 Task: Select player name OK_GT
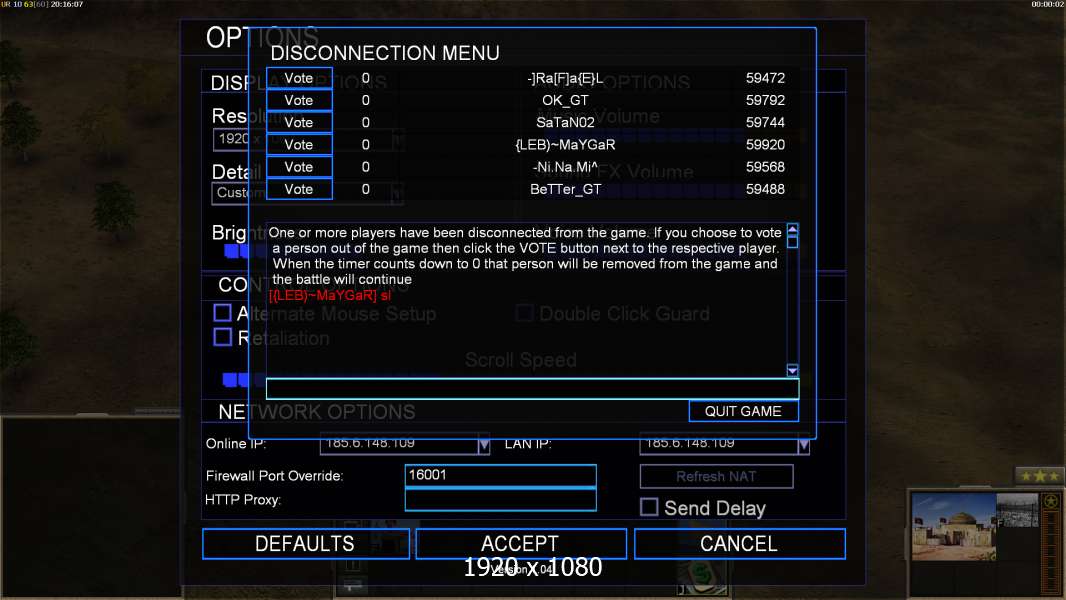tap(565, 101)
